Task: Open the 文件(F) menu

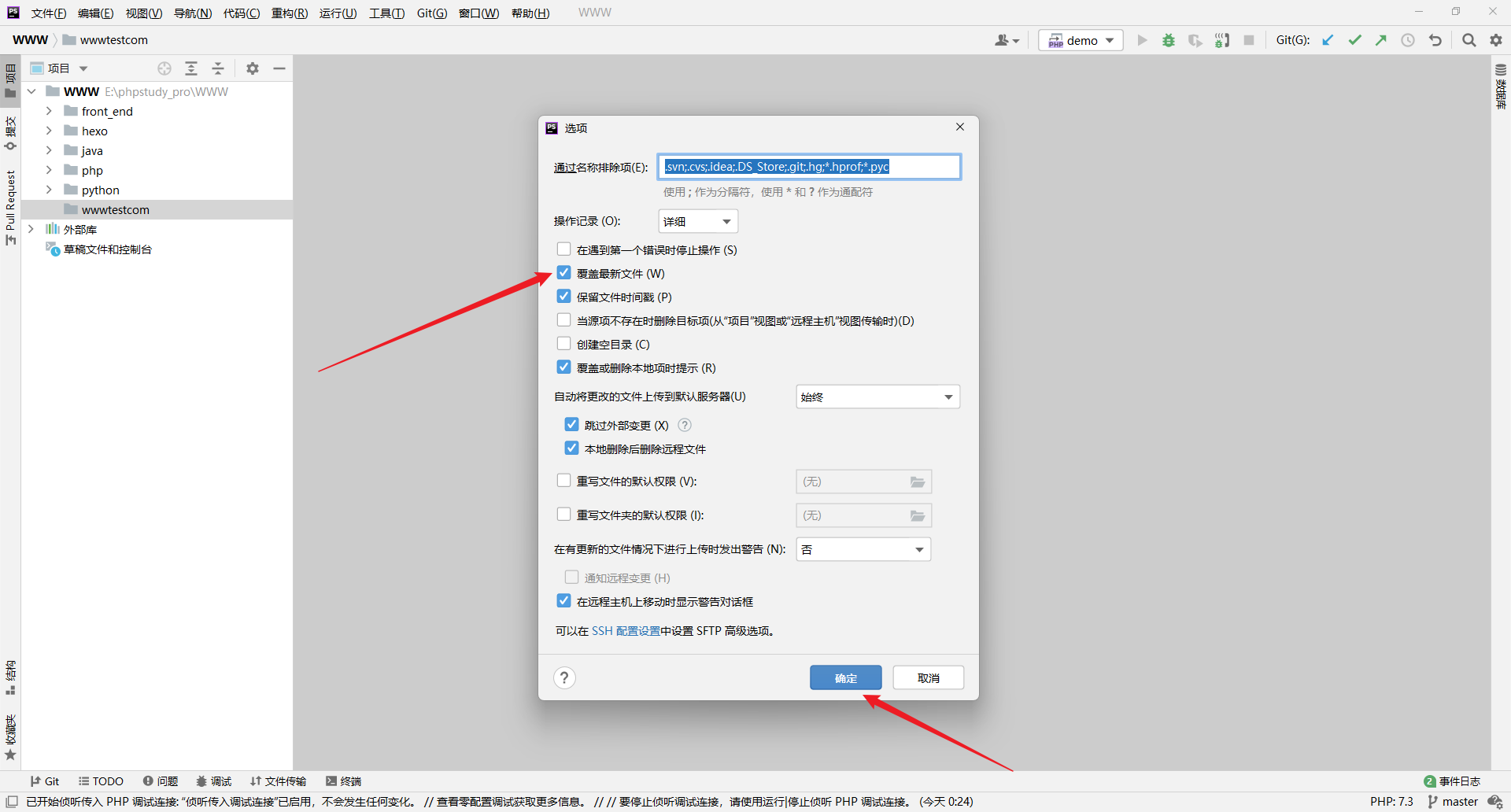Action: click(49, 13)
